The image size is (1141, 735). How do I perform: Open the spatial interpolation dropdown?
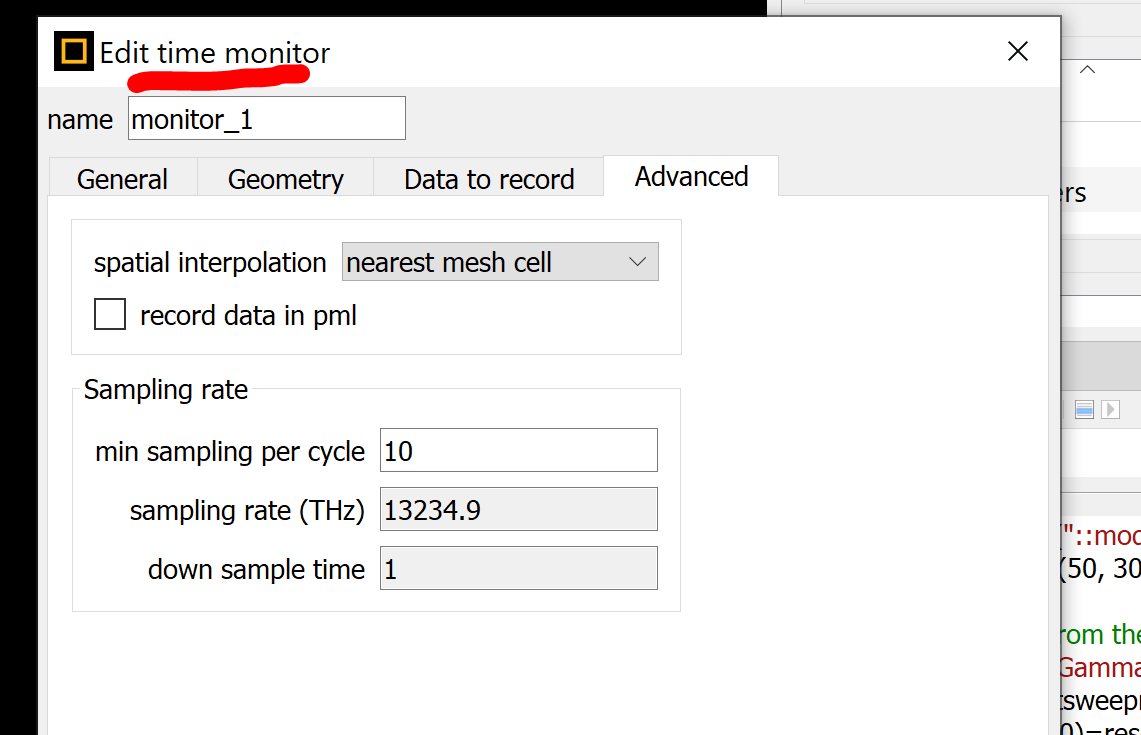click(x=500, y=262)
